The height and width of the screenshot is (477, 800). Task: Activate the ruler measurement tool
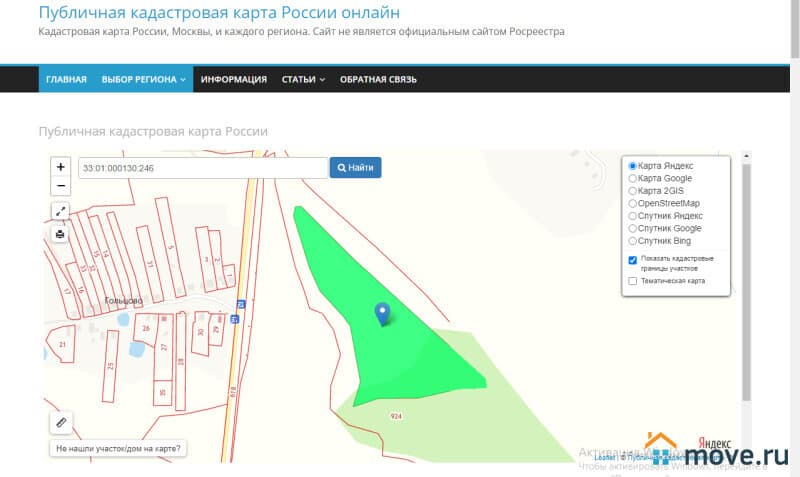(x=61, y=422)
